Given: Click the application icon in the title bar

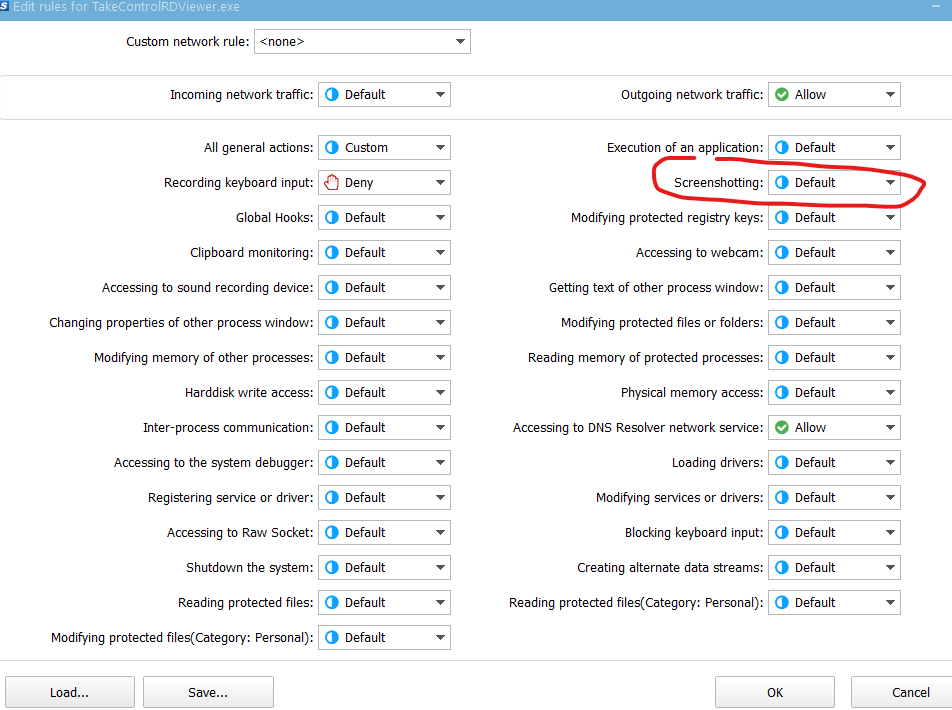Looking at the screenshot, I should tap(4, 6).
